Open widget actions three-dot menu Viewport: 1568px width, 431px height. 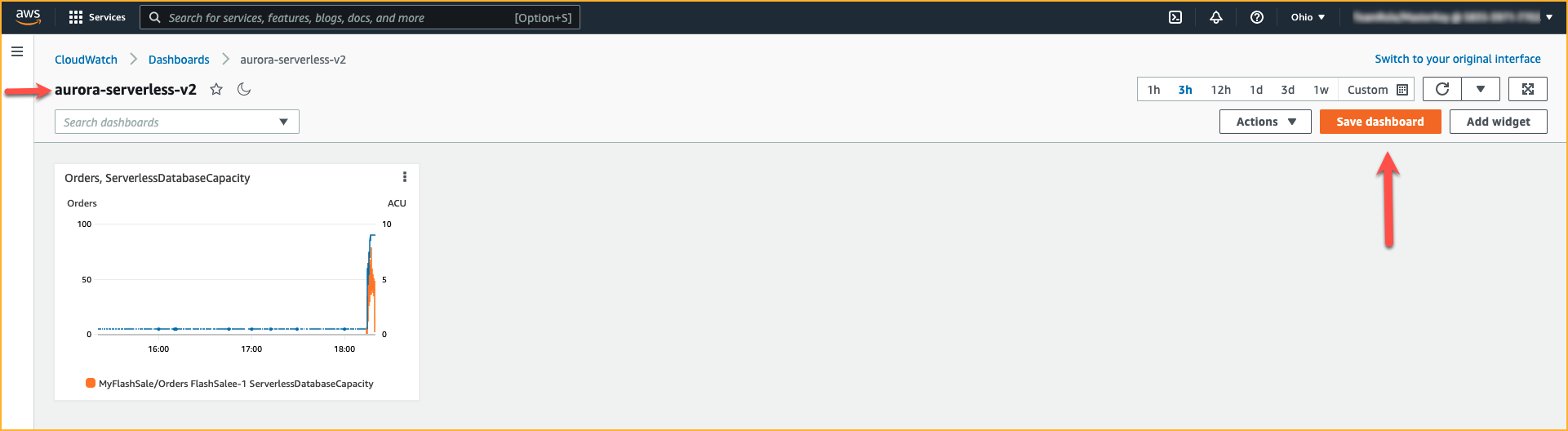click(x=405, y=177)
